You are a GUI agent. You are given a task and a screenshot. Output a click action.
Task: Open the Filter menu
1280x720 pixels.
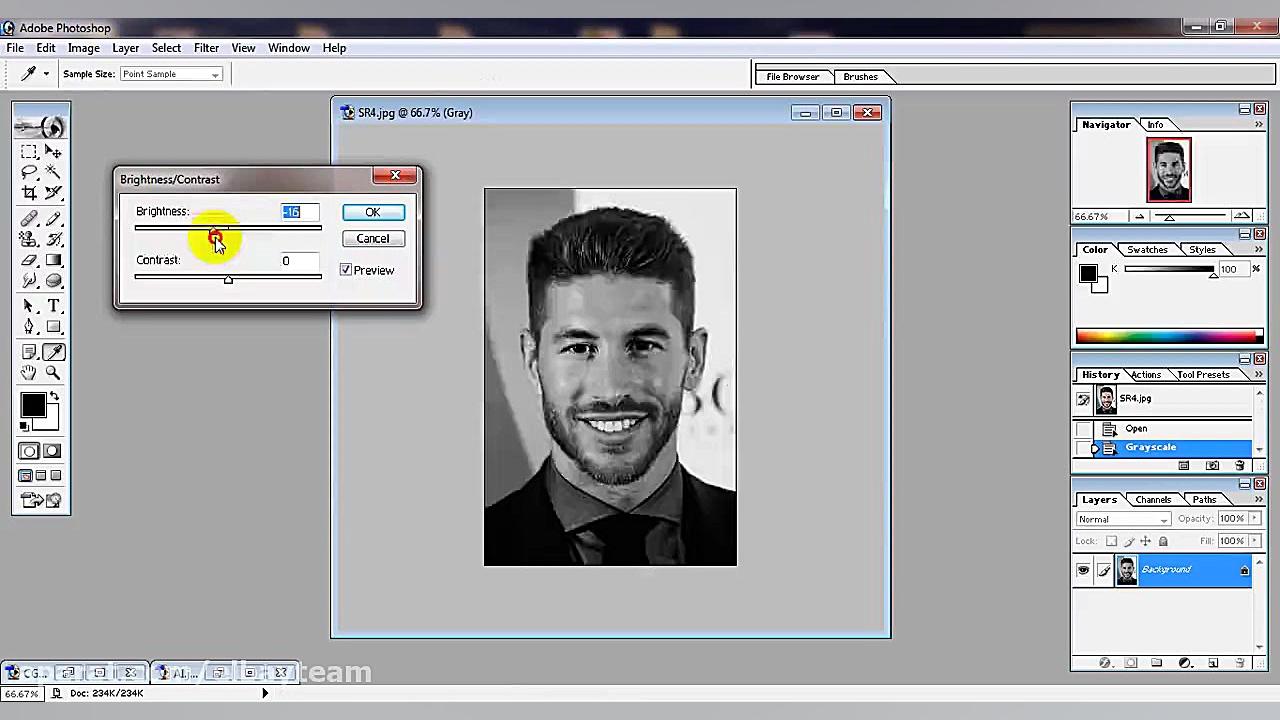(x=206, y=48)
